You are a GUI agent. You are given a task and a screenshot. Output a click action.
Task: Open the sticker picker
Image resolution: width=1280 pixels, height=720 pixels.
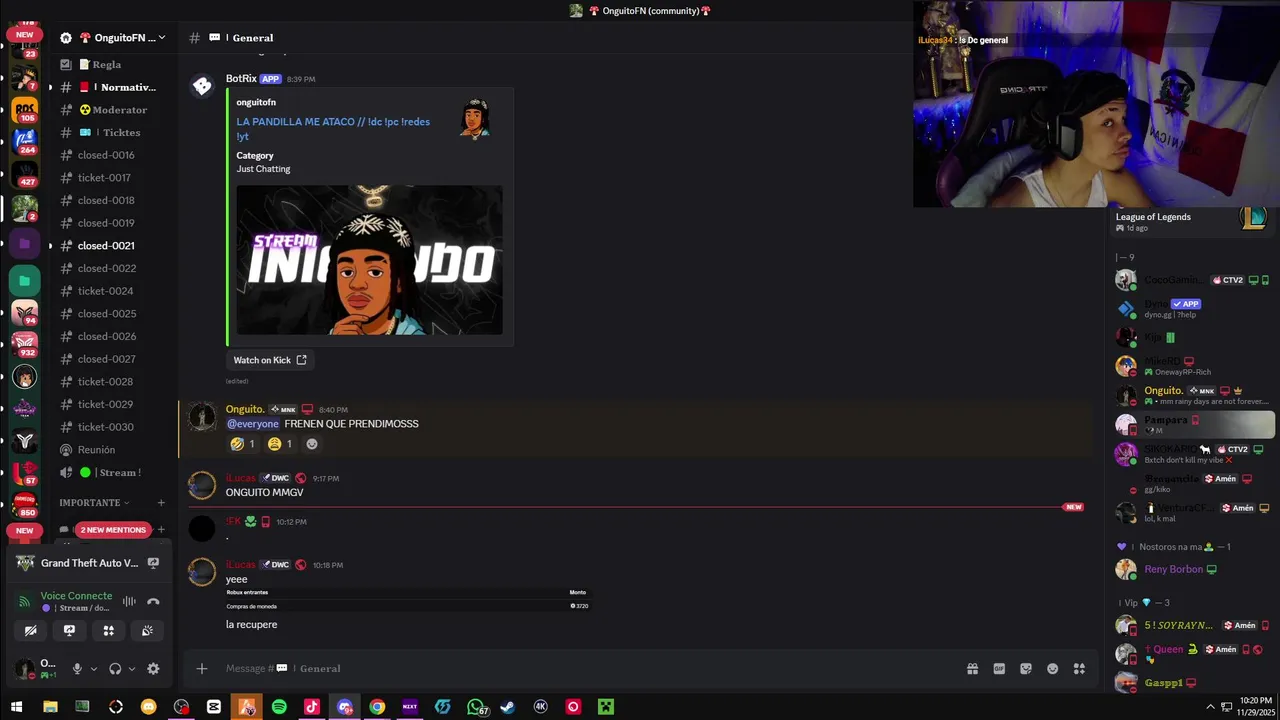[x=1026, y=669]
